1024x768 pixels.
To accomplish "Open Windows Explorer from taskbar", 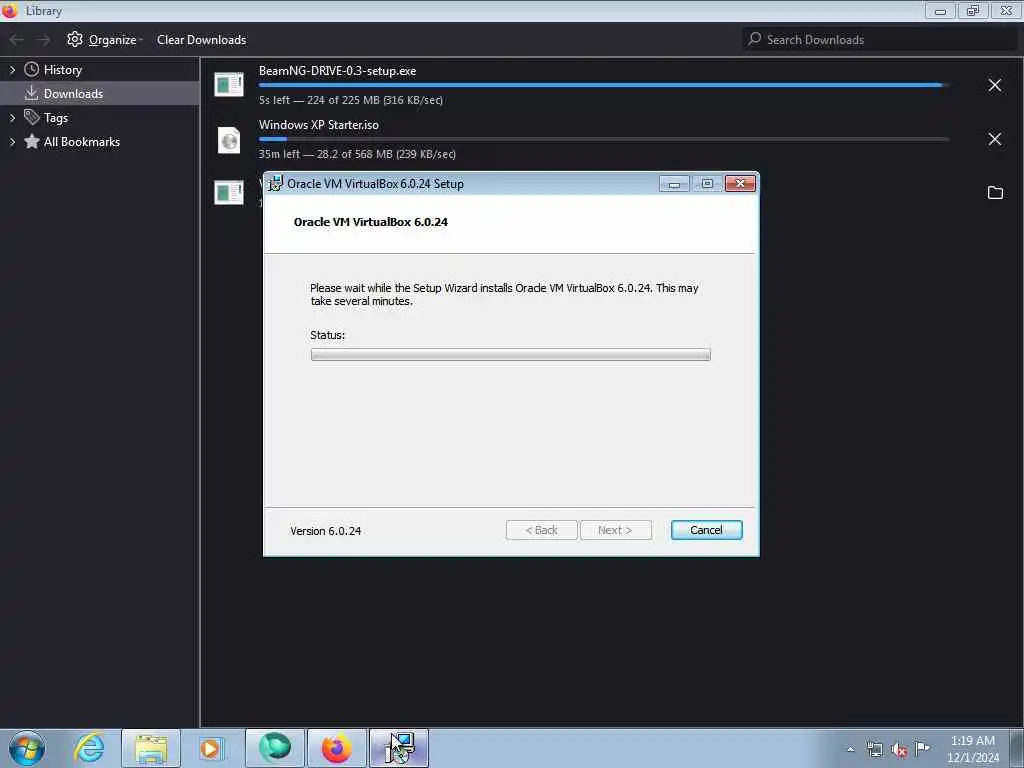I will pyautogui.click(x=151, y=748).
